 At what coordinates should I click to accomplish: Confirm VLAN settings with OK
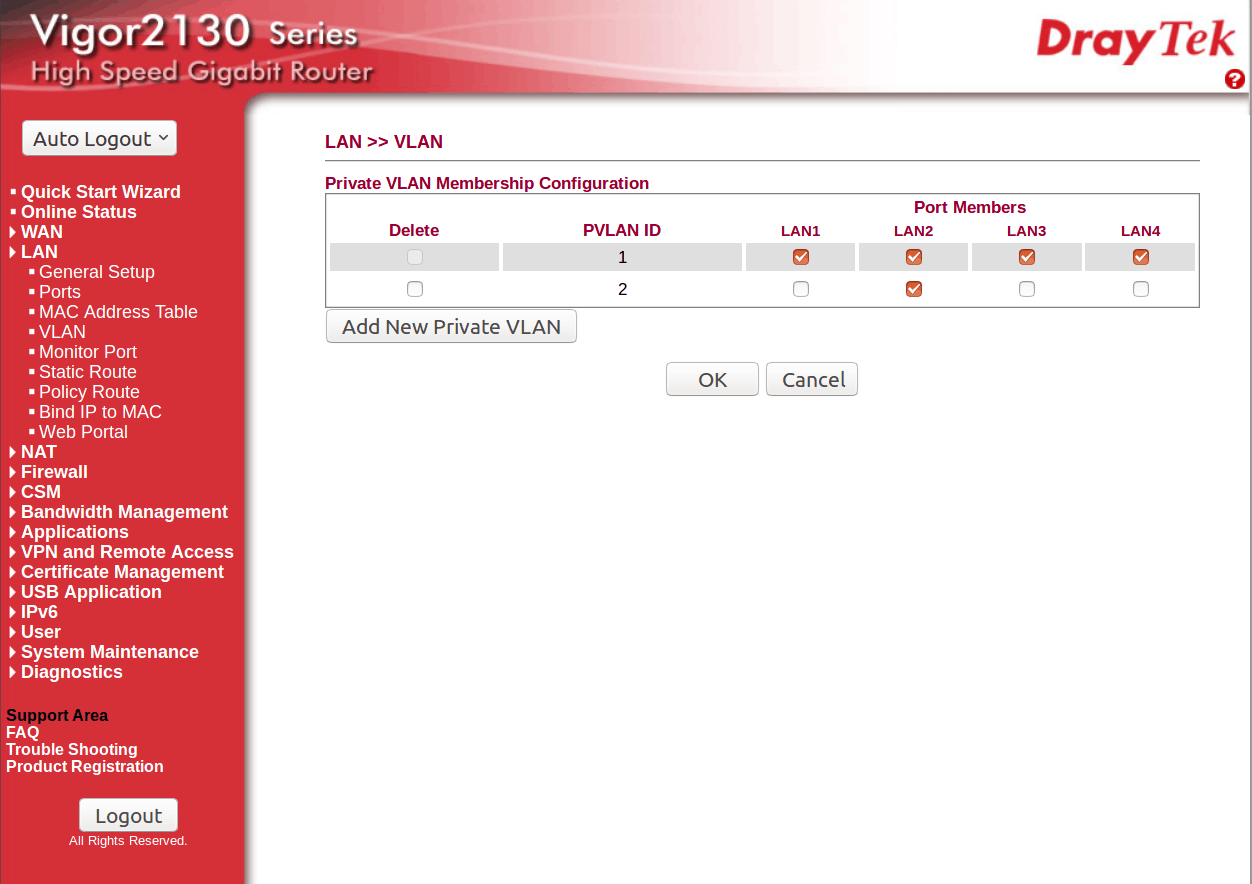tap(712, 379)
